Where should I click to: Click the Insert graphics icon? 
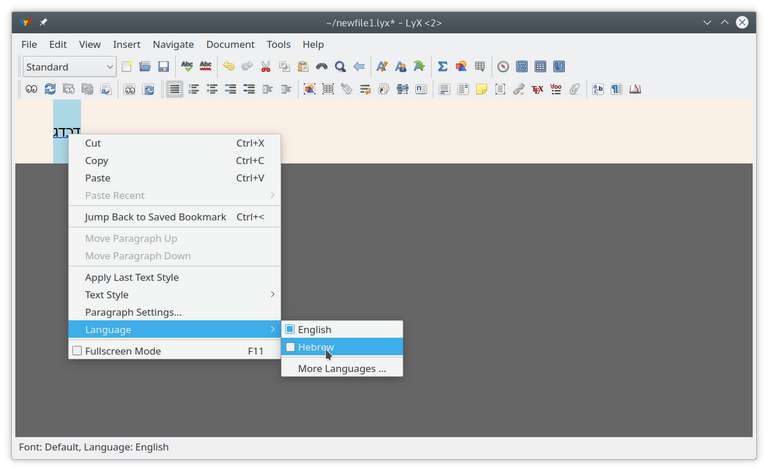click(x=461, y=67)
